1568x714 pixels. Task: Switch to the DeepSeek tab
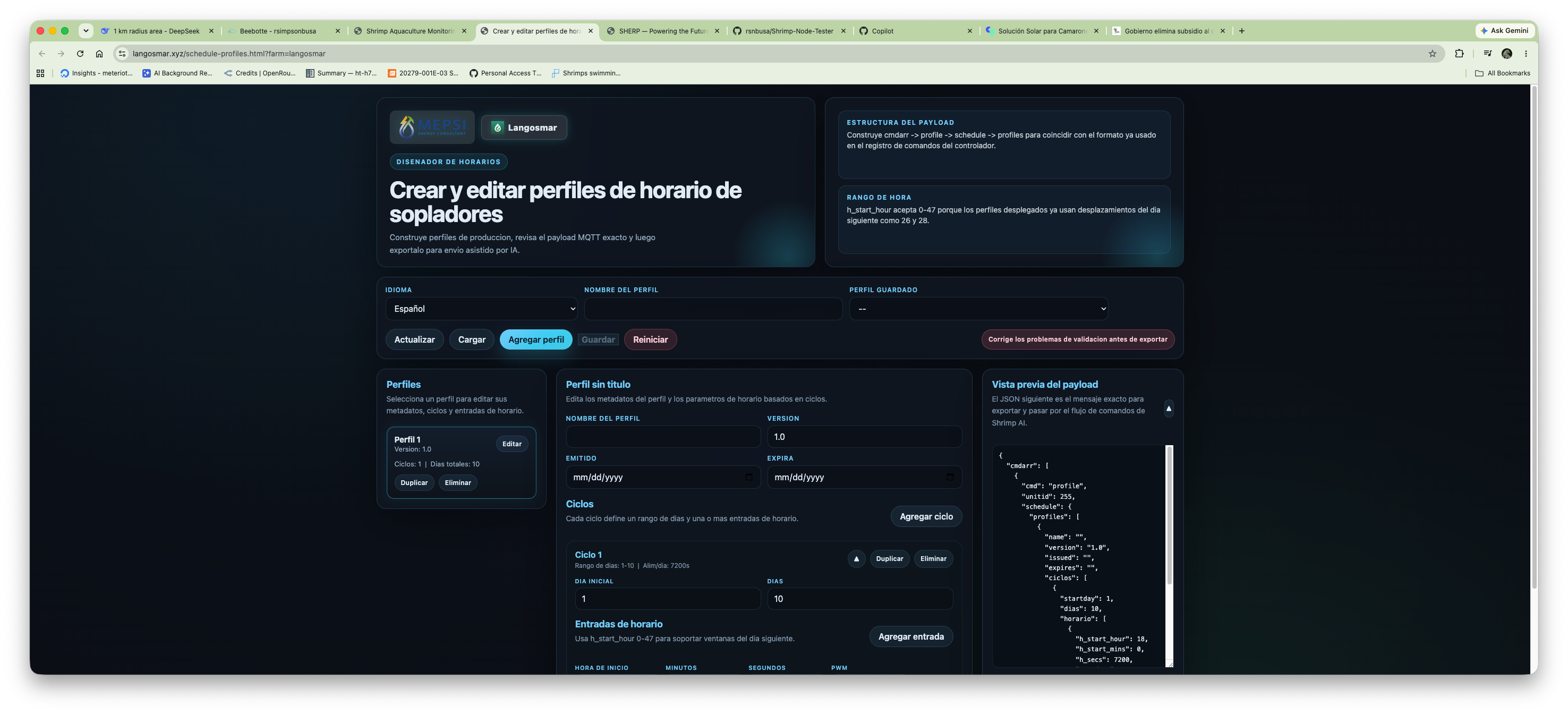click(x=157, y=31)
